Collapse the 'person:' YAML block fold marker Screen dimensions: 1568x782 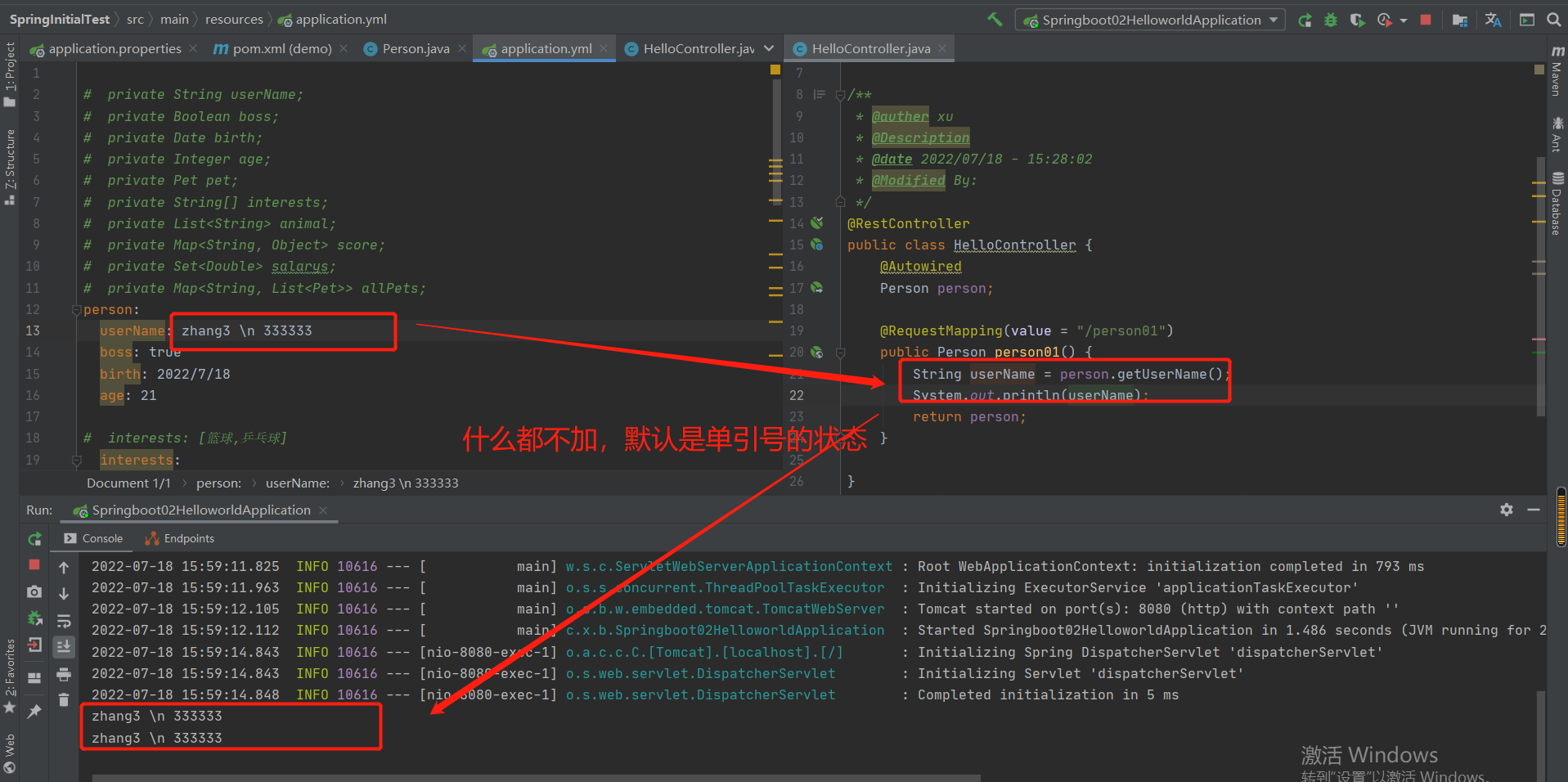tap(76, 310)
